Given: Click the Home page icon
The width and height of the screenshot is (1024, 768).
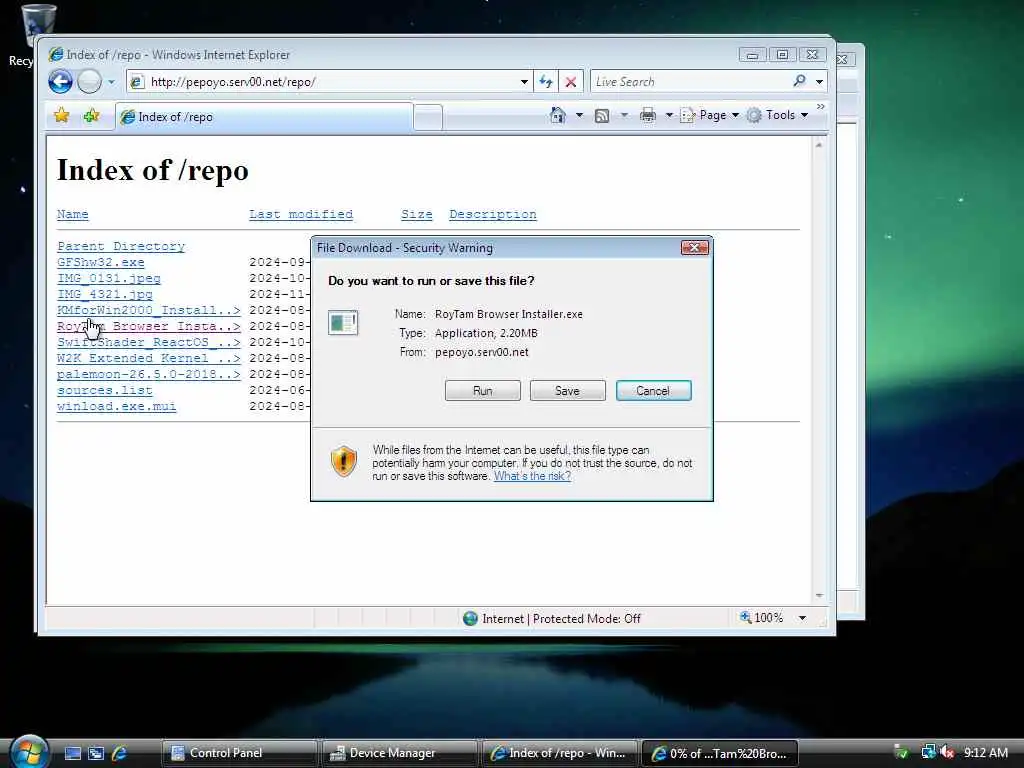Looking at the screenshot, I should click(x=558, y=115).
